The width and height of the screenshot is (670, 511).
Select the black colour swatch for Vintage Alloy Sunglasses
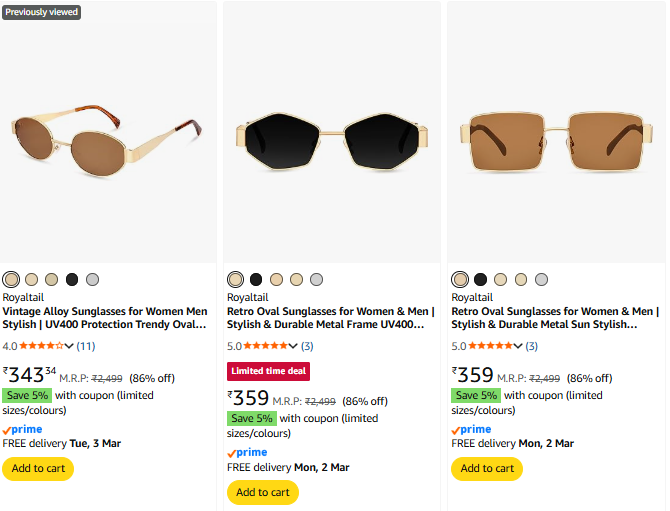pos(72,279)
